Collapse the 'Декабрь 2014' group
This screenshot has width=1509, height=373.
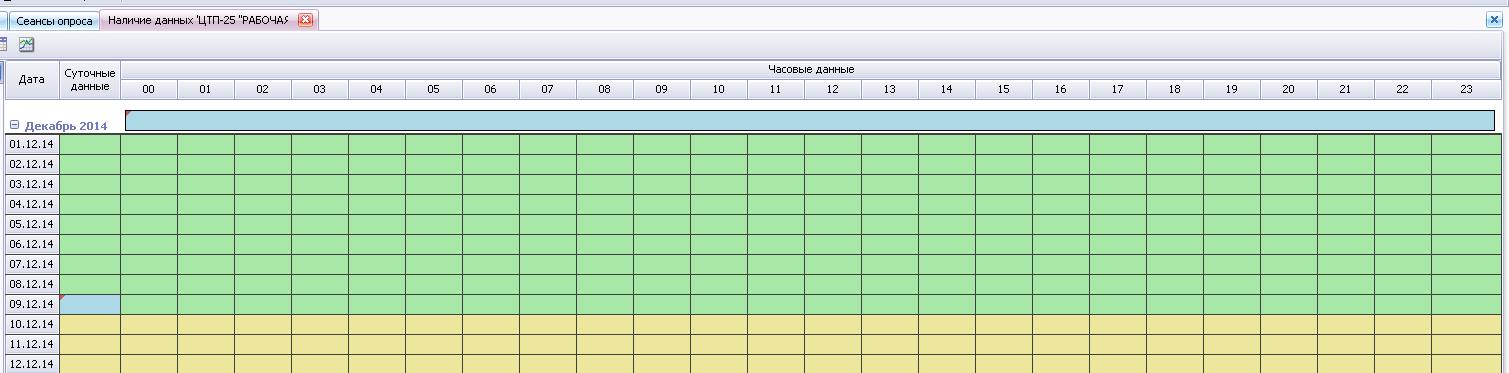(x=15, y=125)
